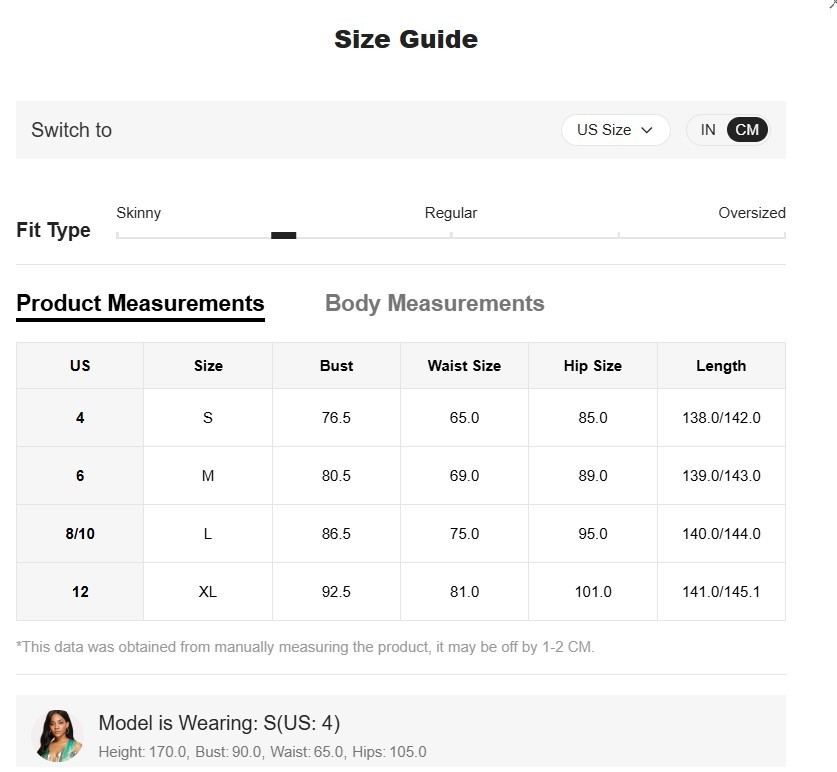Click the Regular fit label
Viewport: 837px width, 772px height.
click(x=451, y=212)
